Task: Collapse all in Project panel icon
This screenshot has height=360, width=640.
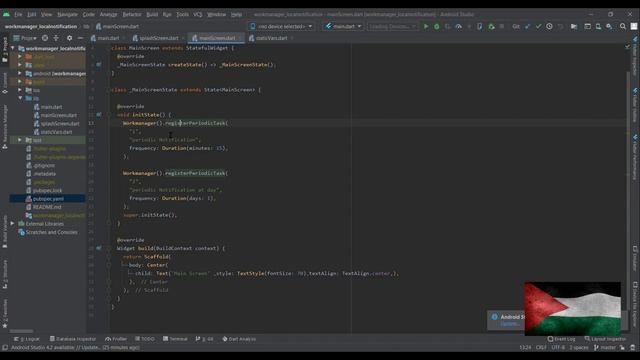Action: click(x=56, y=38)
